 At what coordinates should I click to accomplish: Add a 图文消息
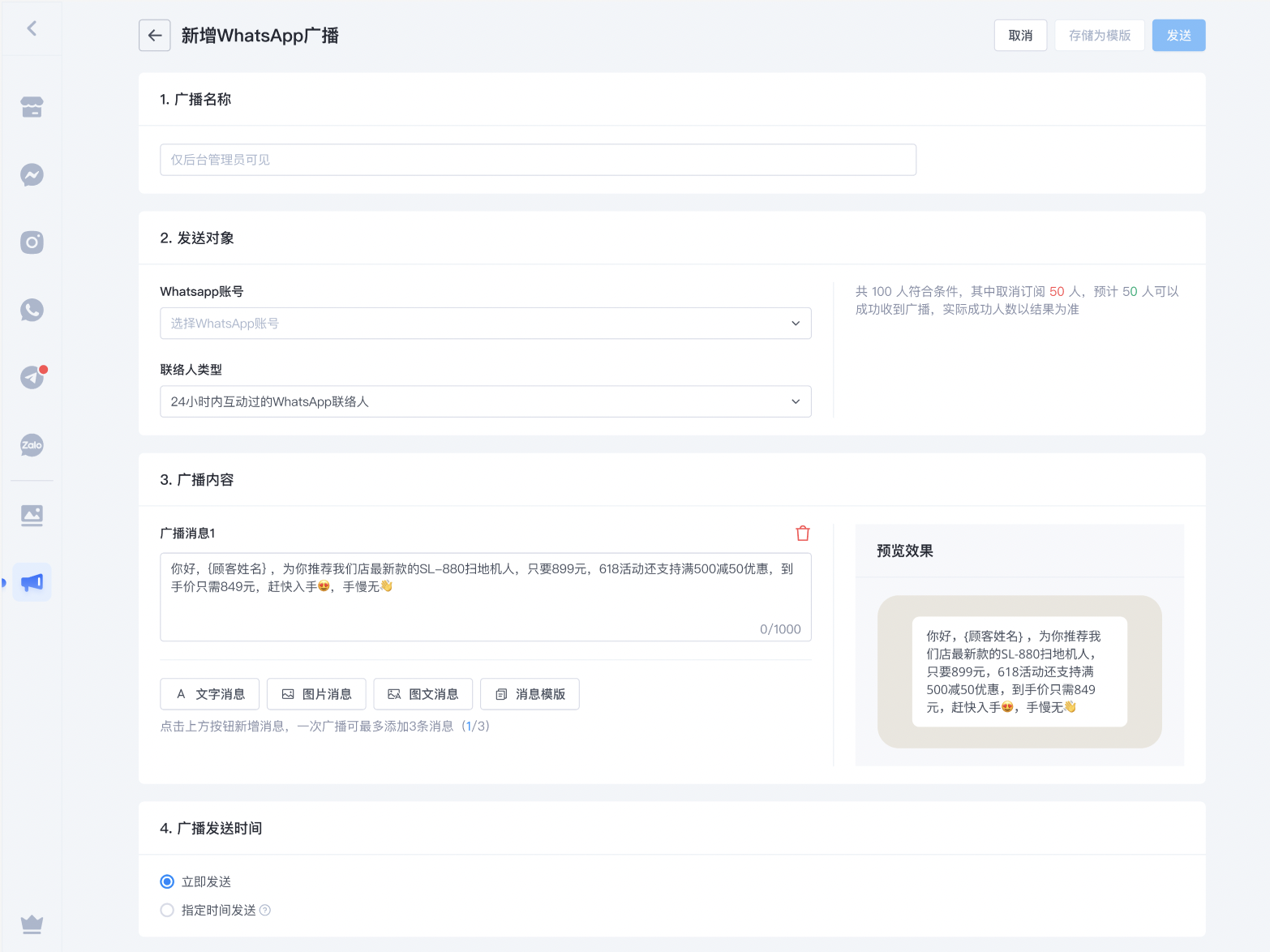click(423, 694)
